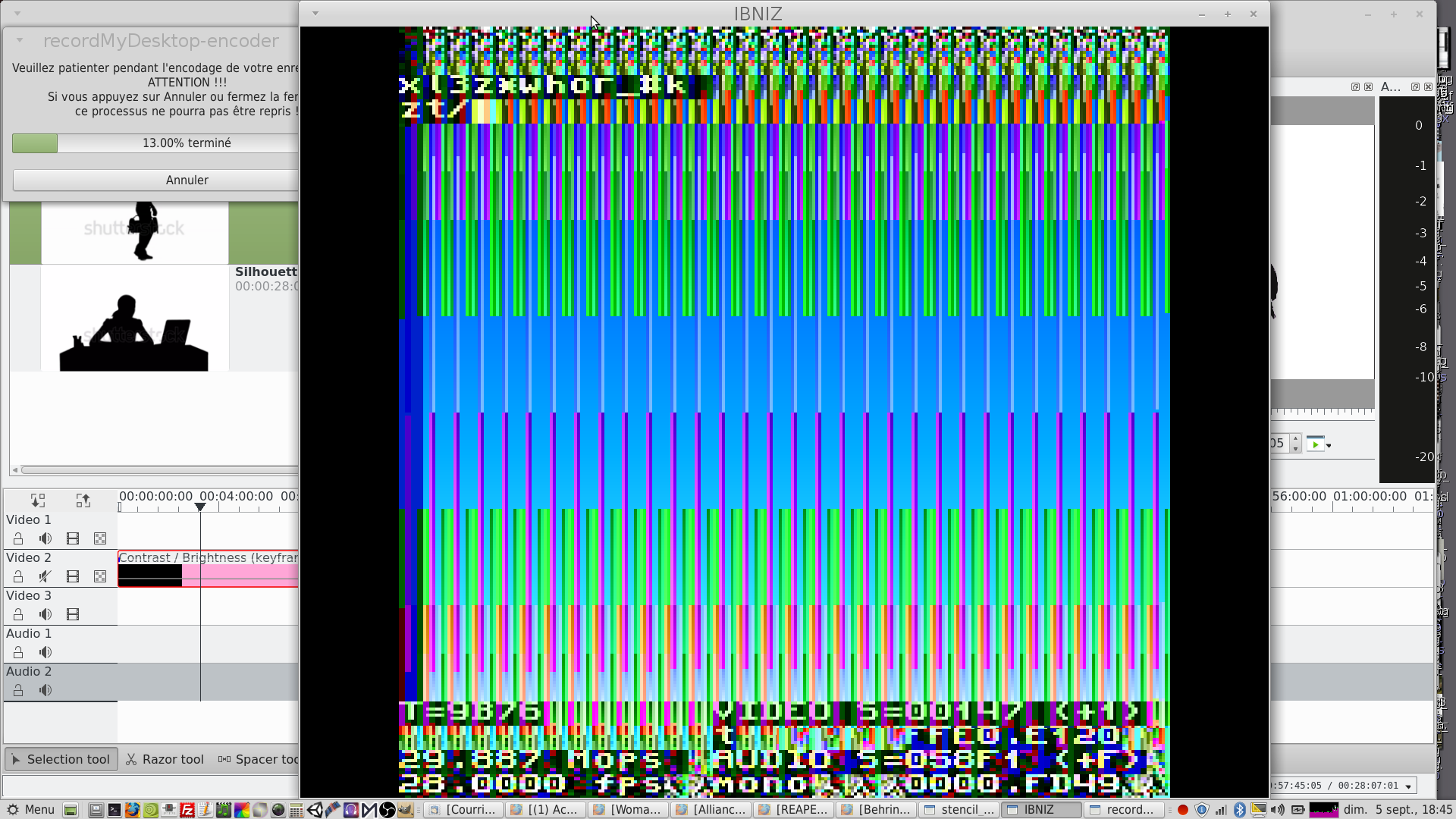The width and height of the screenshot is (1456, 819).
Task: Lock the Audio 2 track
Action: click(x=18, y=690)
